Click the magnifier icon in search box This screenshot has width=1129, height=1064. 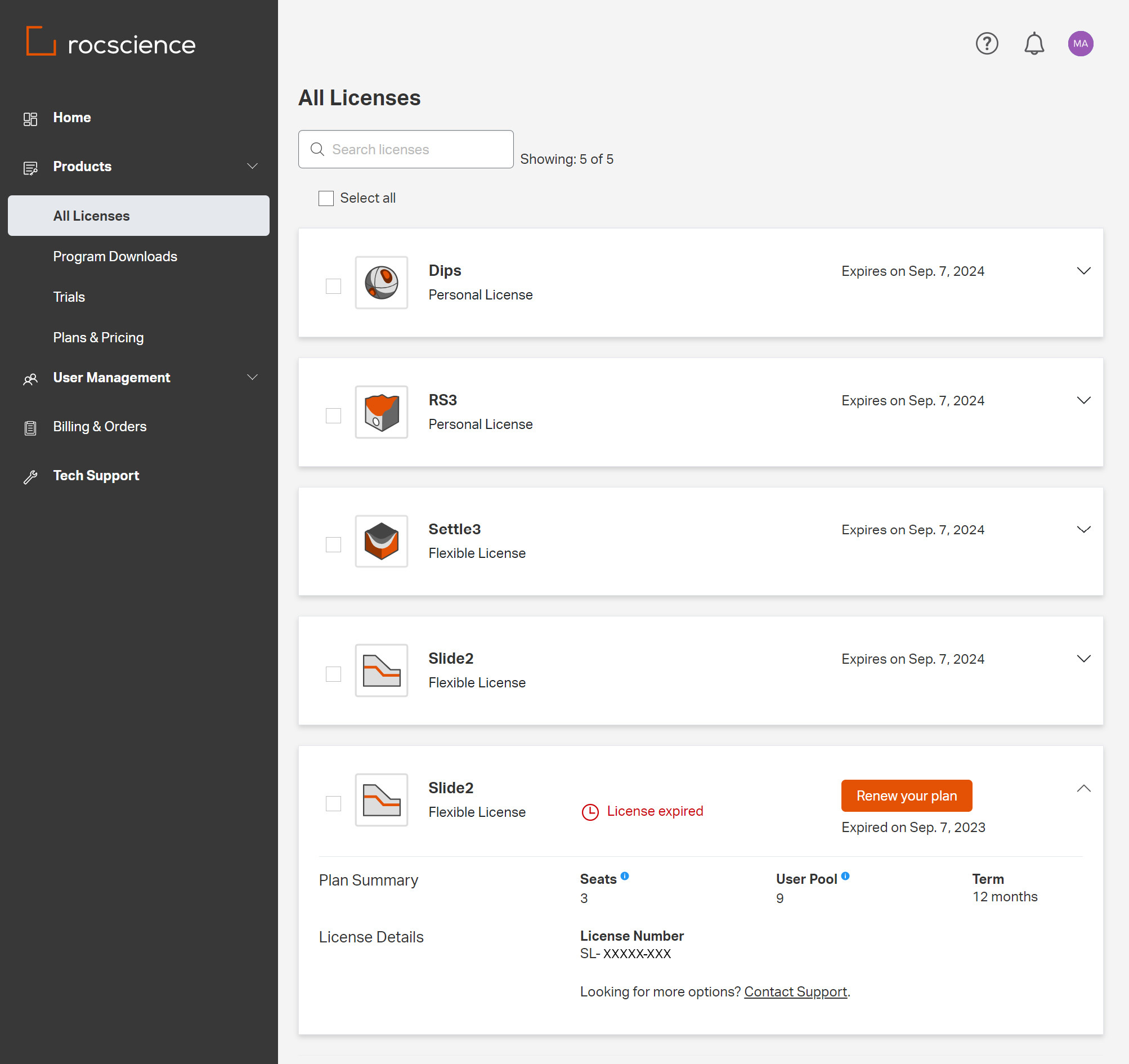pyautogui.click(x=317, y=149)
